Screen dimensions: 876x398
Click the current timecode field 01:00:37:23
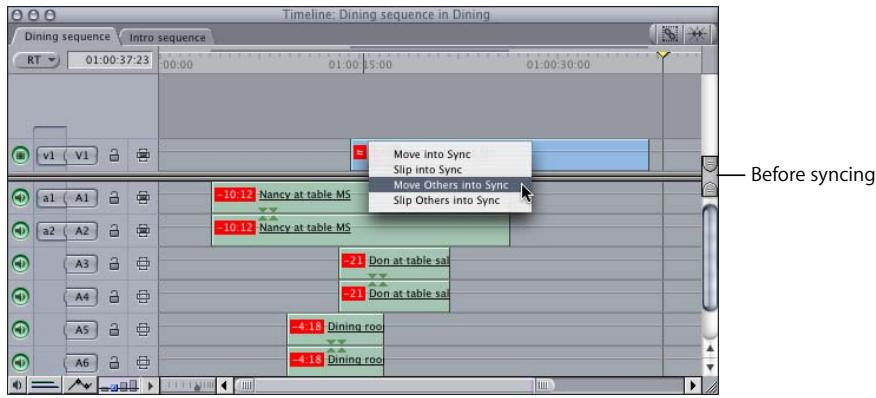(x=110, y=60)
